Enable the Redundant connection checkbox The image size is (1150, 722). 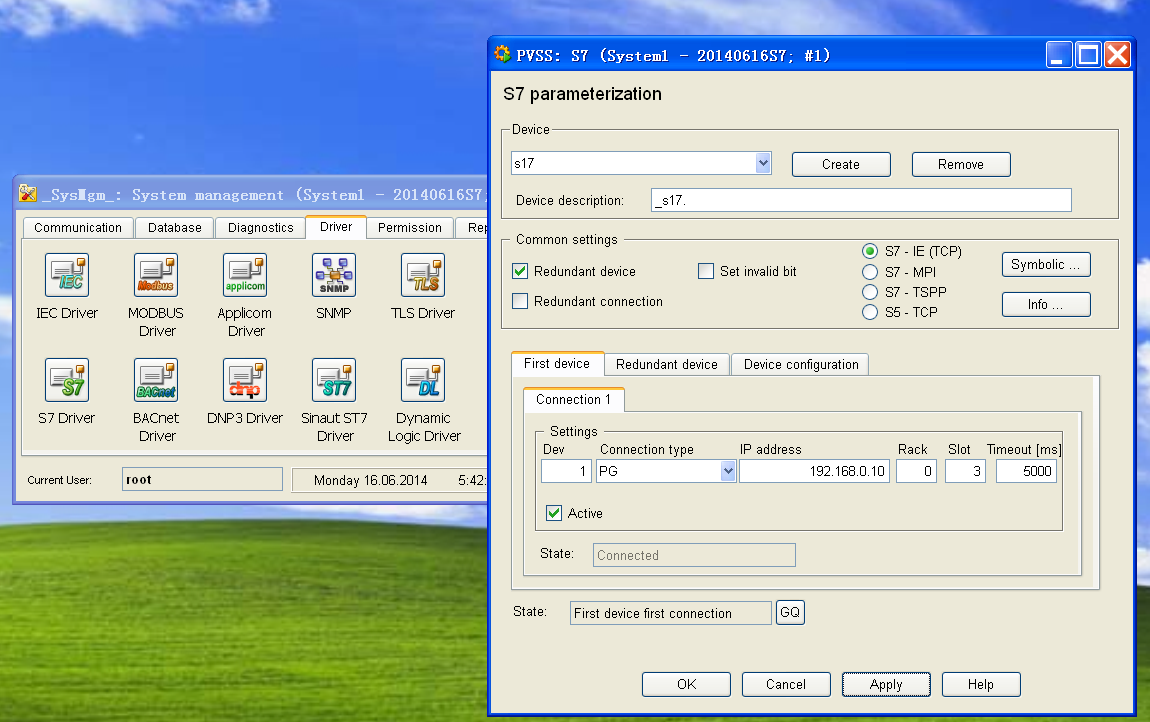(x=520, y=301)
